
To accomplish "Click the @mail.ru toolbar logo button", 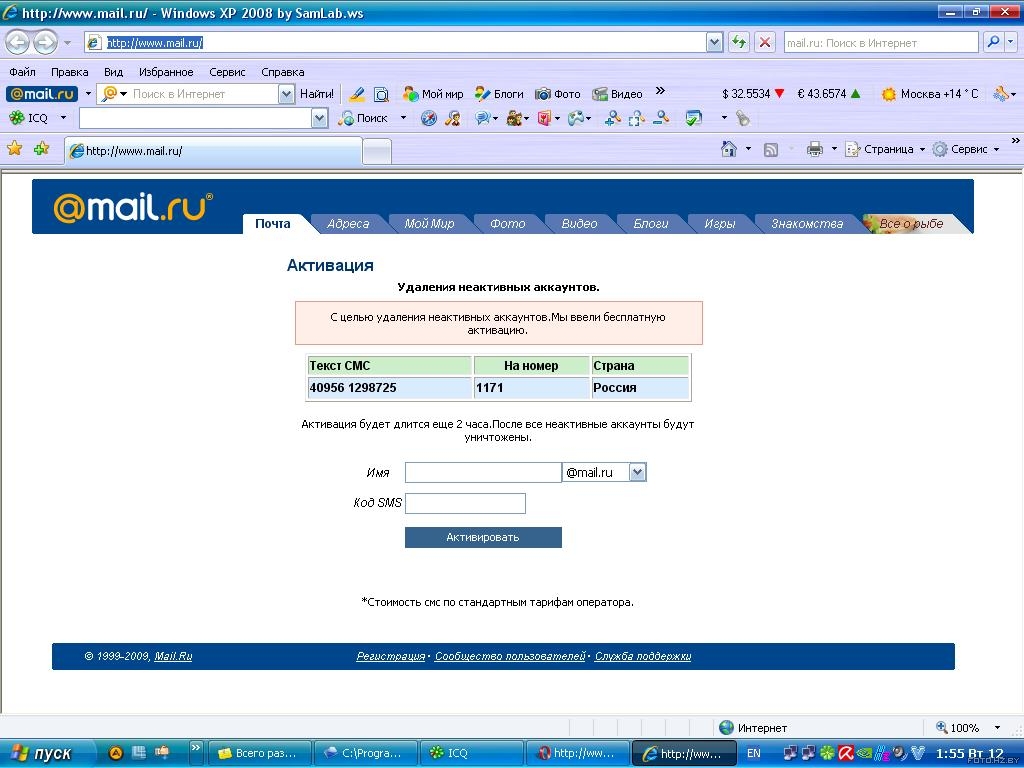I will (x=42, y=94).
